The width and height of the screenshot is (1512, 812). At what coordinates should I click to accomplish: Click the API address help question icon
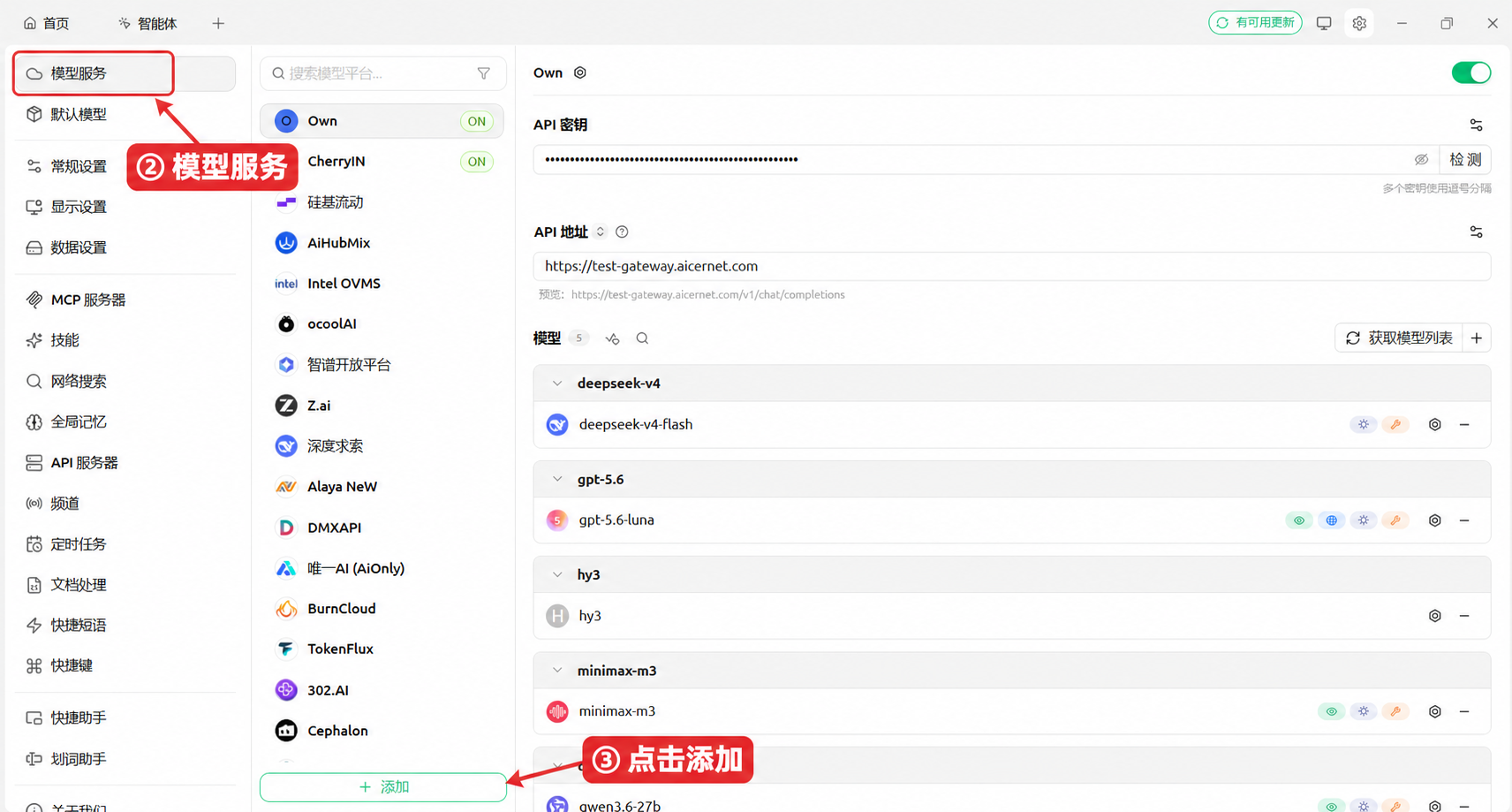coord(622,231)
